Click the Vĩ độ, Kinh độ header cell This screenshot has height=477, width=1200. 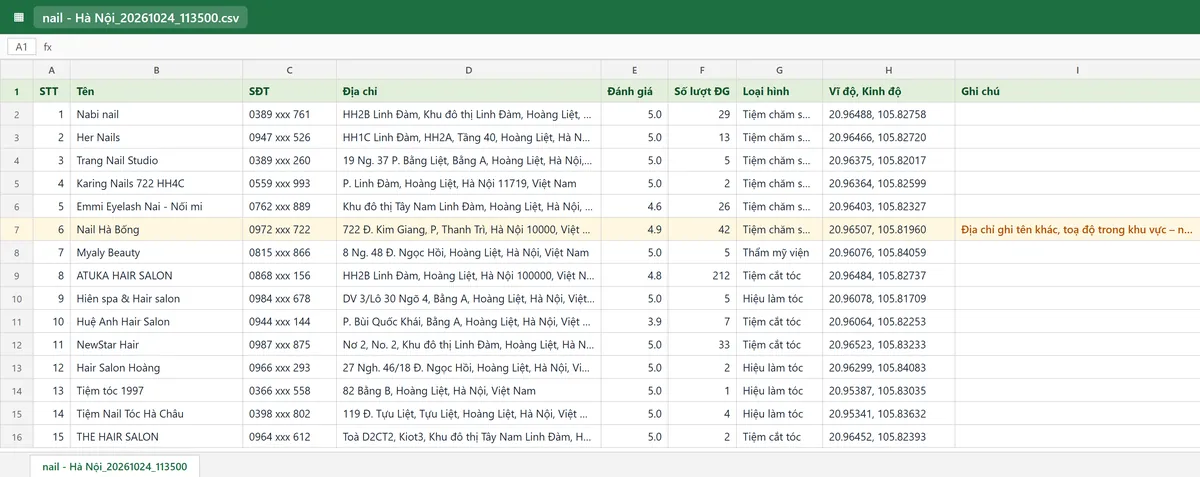pos(888,91)
